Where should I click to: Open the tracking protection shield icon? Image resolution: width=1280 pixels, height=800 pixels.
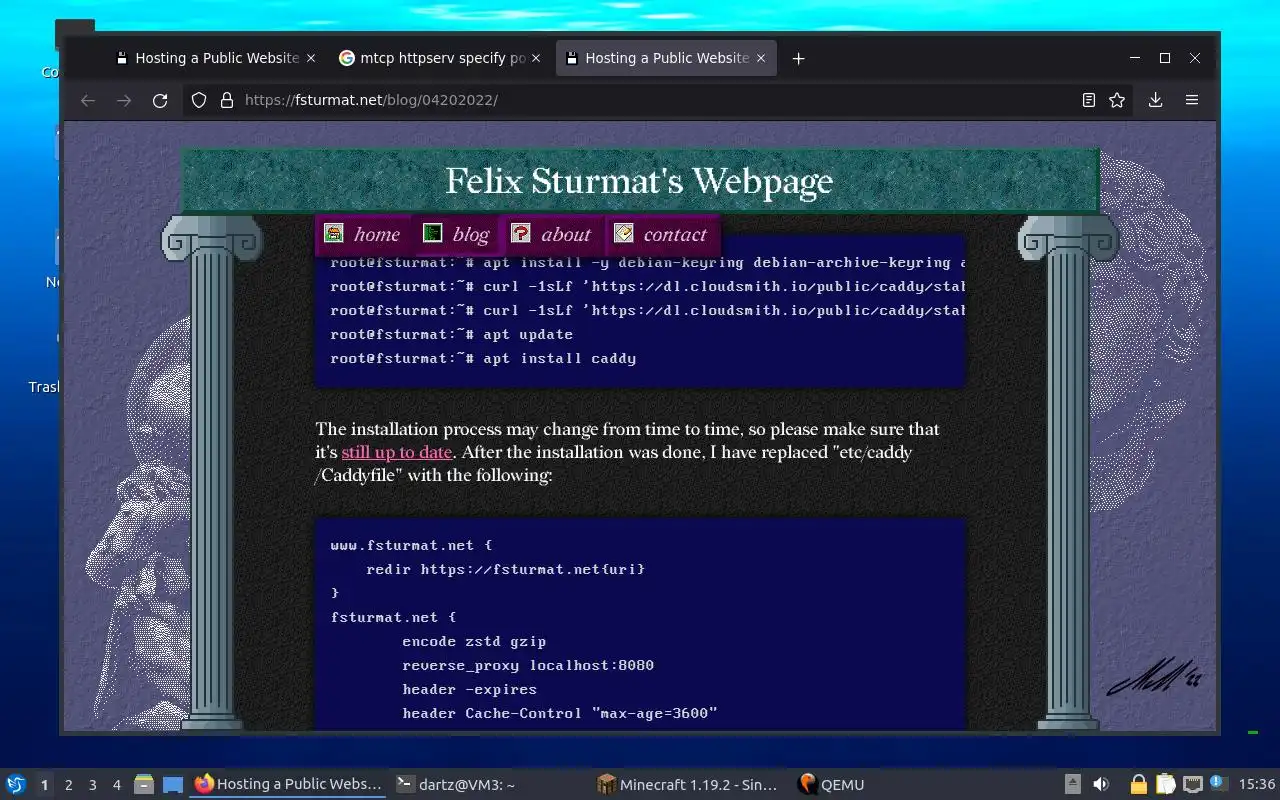199,100
